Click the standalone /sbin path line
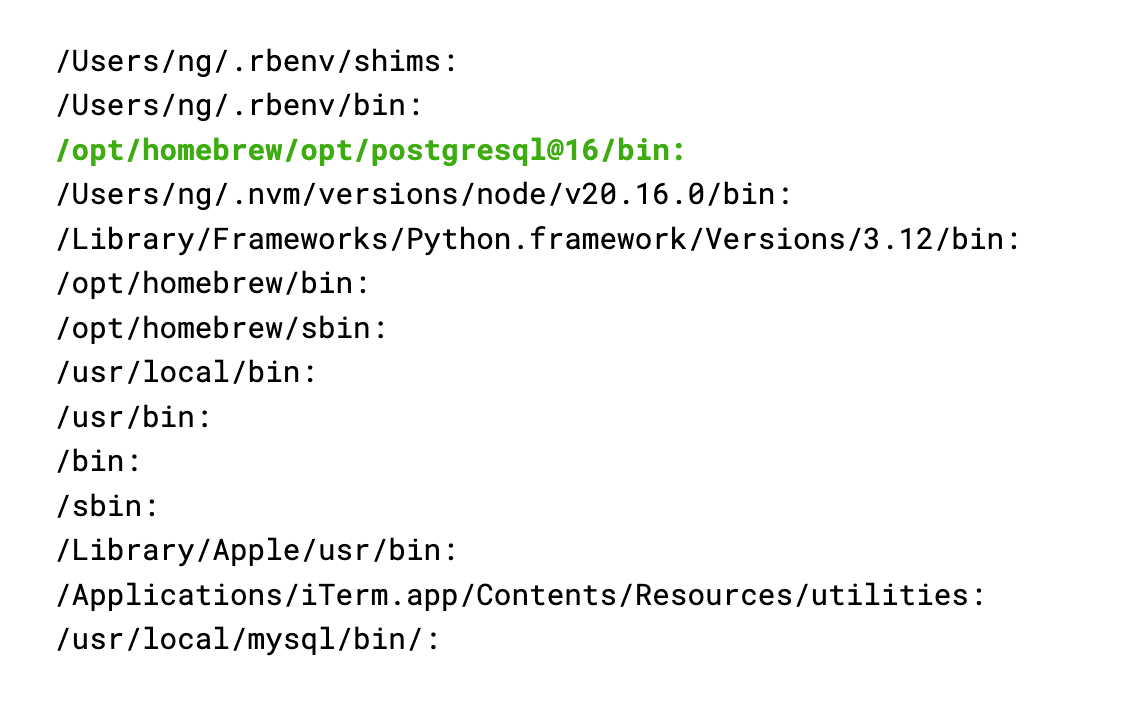The width and height of the screenshot is (1124, 724). click(107, 506)
